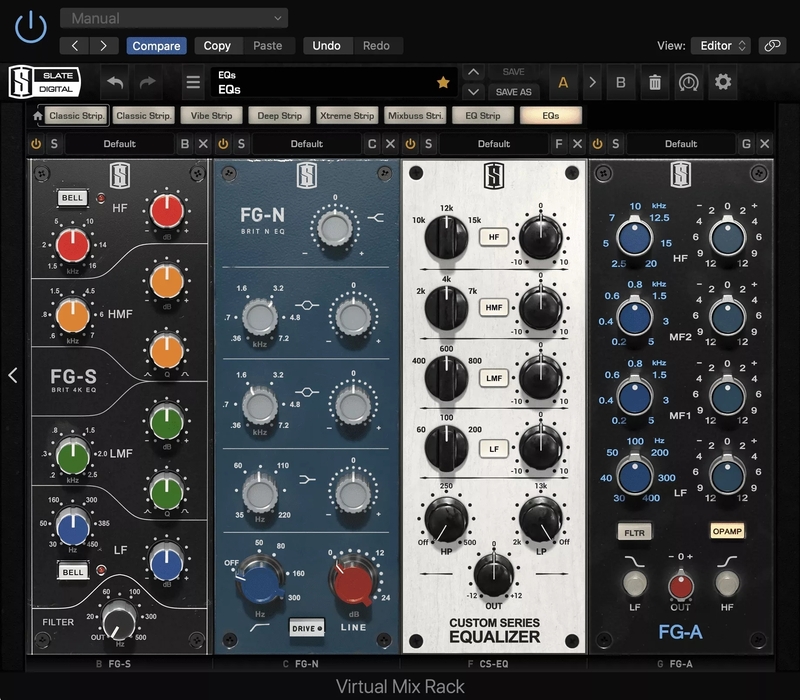Toggle the FLTR button on FG-A

[634, 533]
